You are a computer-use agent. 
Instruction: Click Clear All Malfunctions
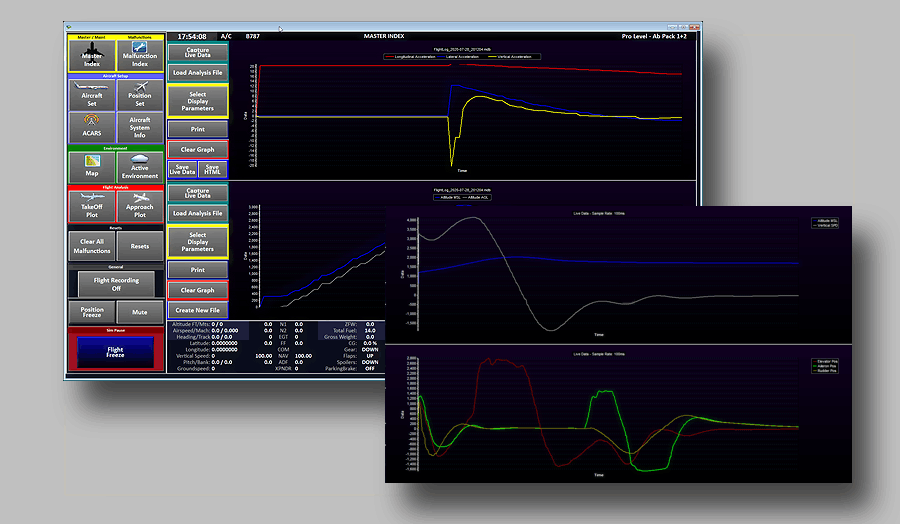pos(92,246)
